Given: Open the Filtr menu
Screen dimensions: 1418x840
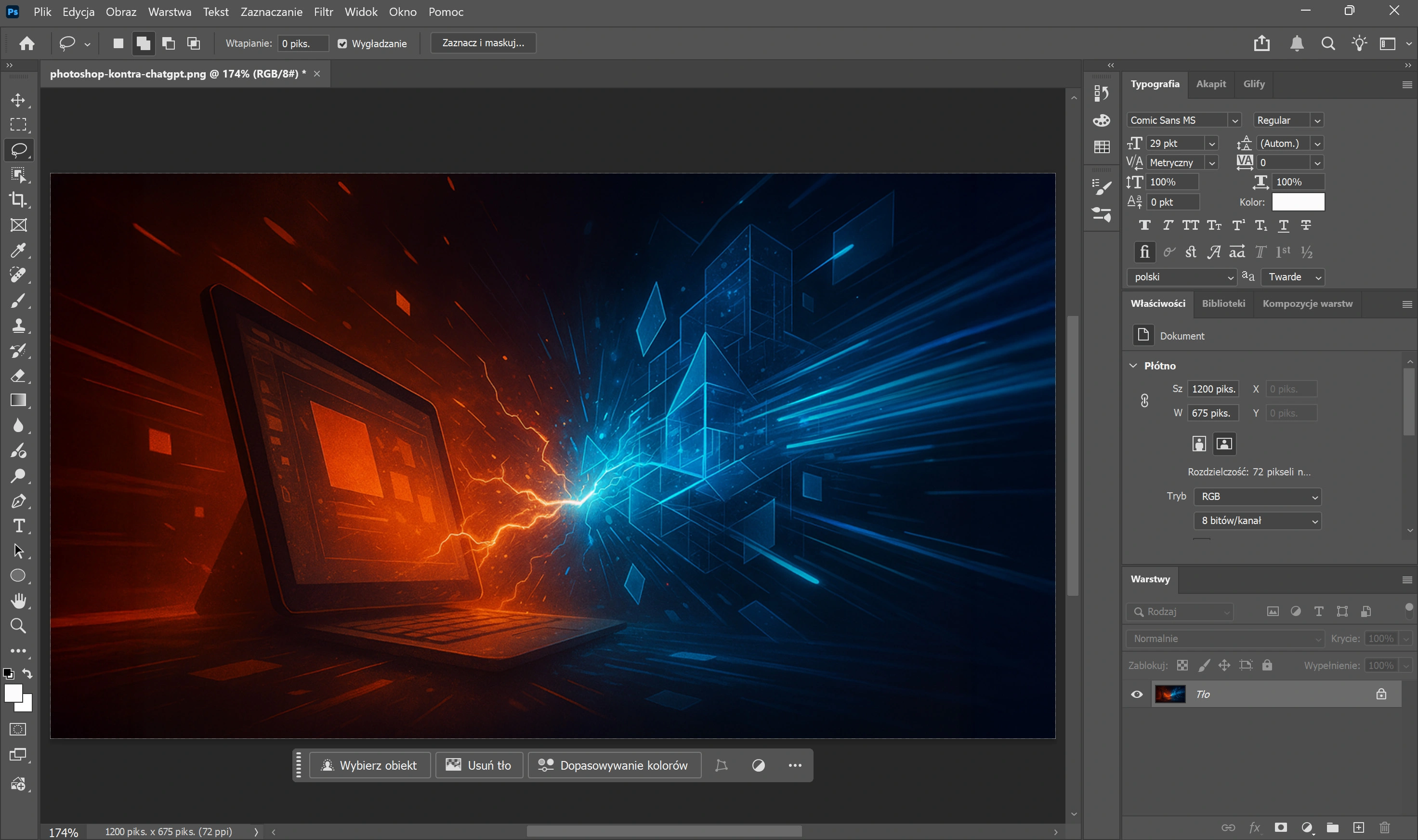Looking at the screenshot, I should coord(323,12).
